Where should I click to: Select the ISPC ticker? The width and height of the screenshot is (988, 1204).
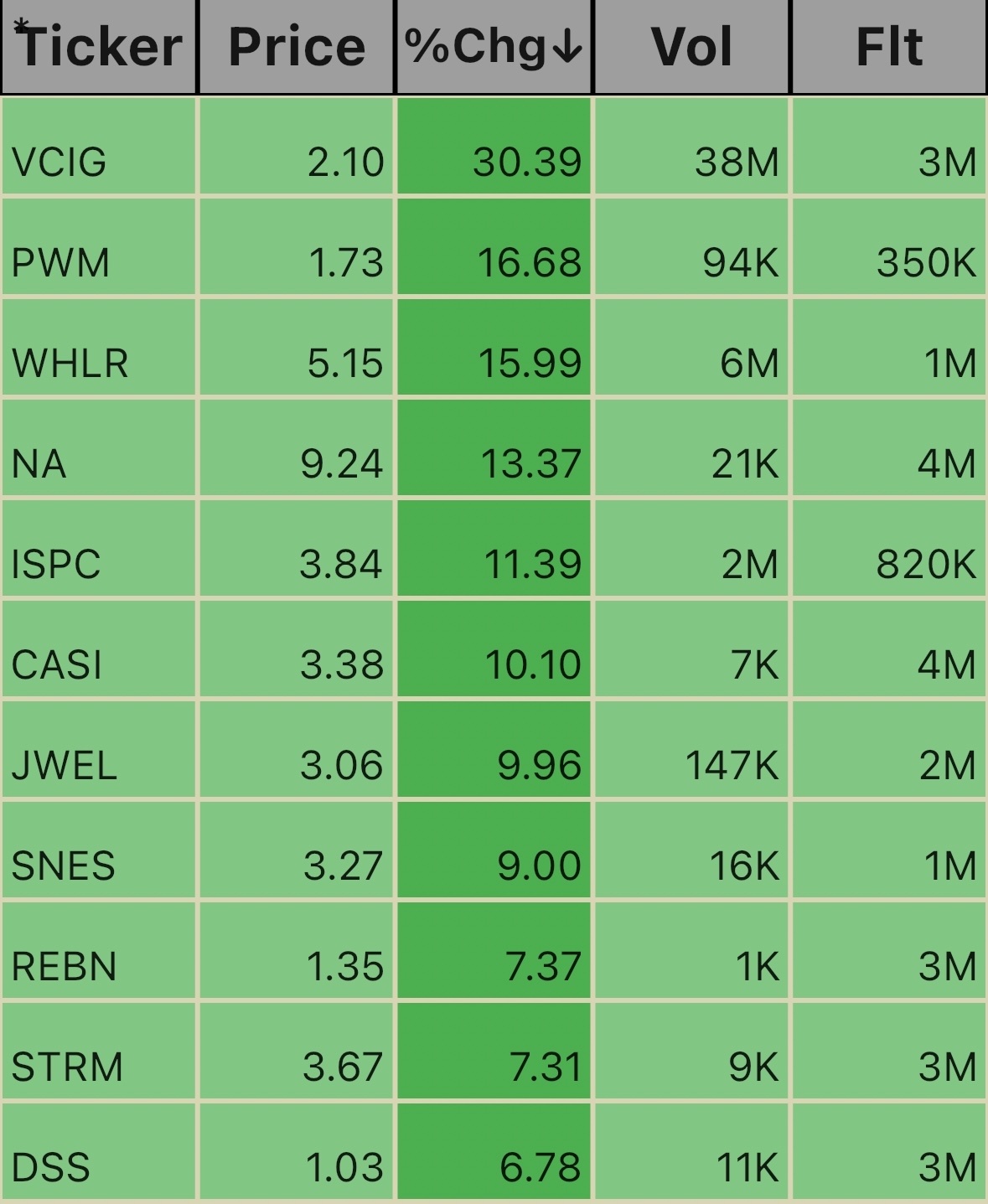56,565
